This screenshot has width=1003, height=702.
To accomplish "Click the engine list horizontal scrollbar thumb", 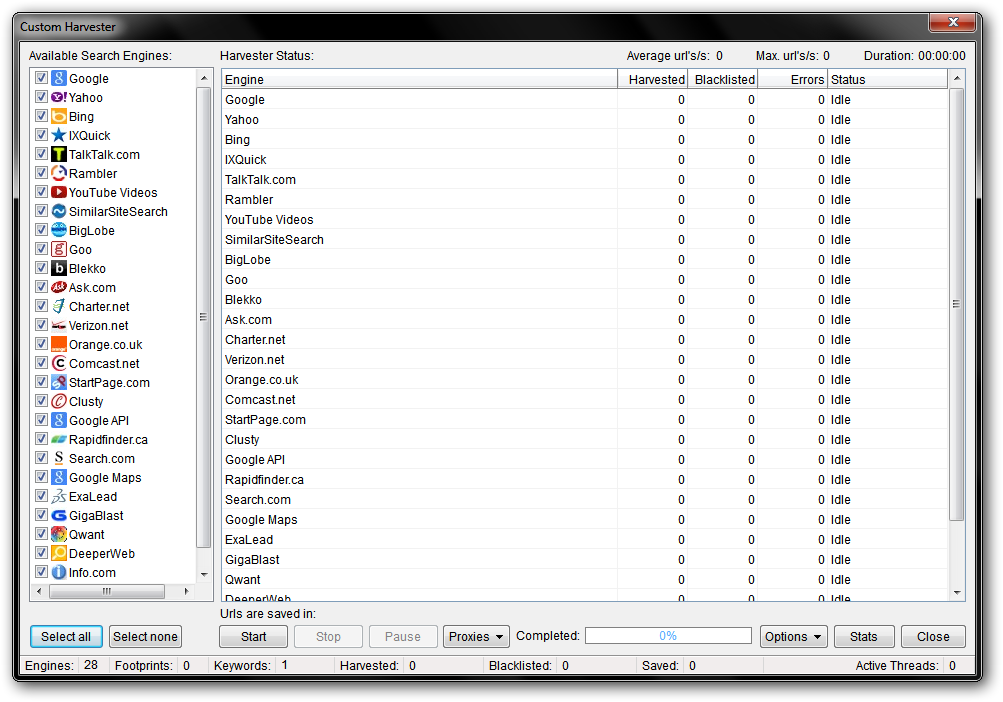I will (107, 591).
